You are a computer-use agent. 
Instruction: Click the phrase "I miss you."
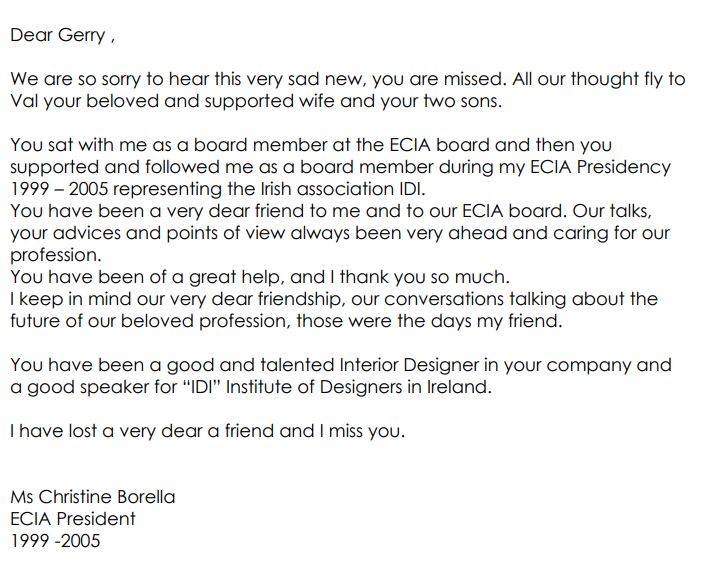[x=362, y=431]
